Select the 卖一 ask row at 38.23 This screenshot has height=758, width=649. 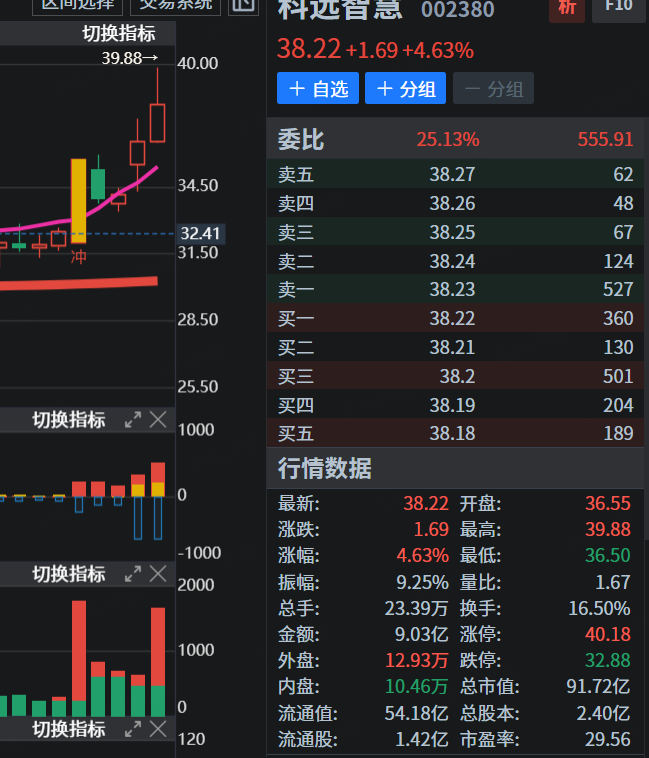tap(455, 289)
